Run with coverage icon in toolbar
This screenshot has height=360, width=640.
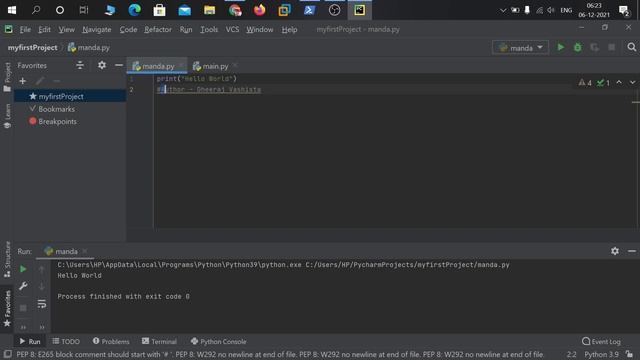pyautogui.click(x=594, y=48)
